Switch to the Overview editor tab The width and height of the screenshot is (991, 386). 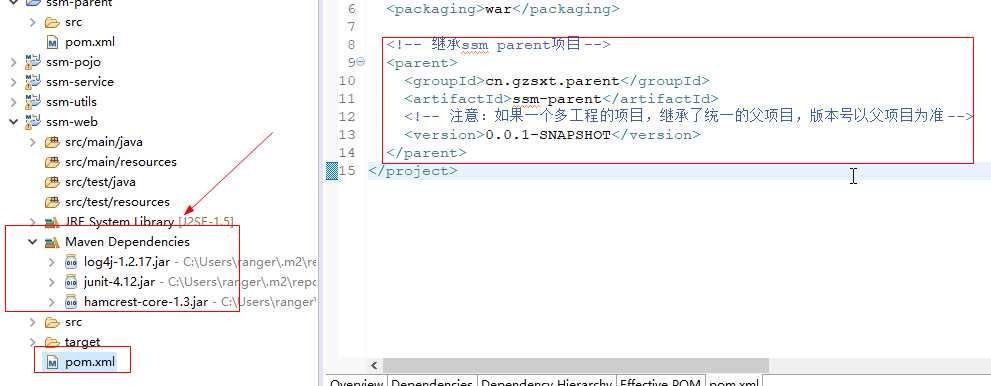(x=356, y=381)
